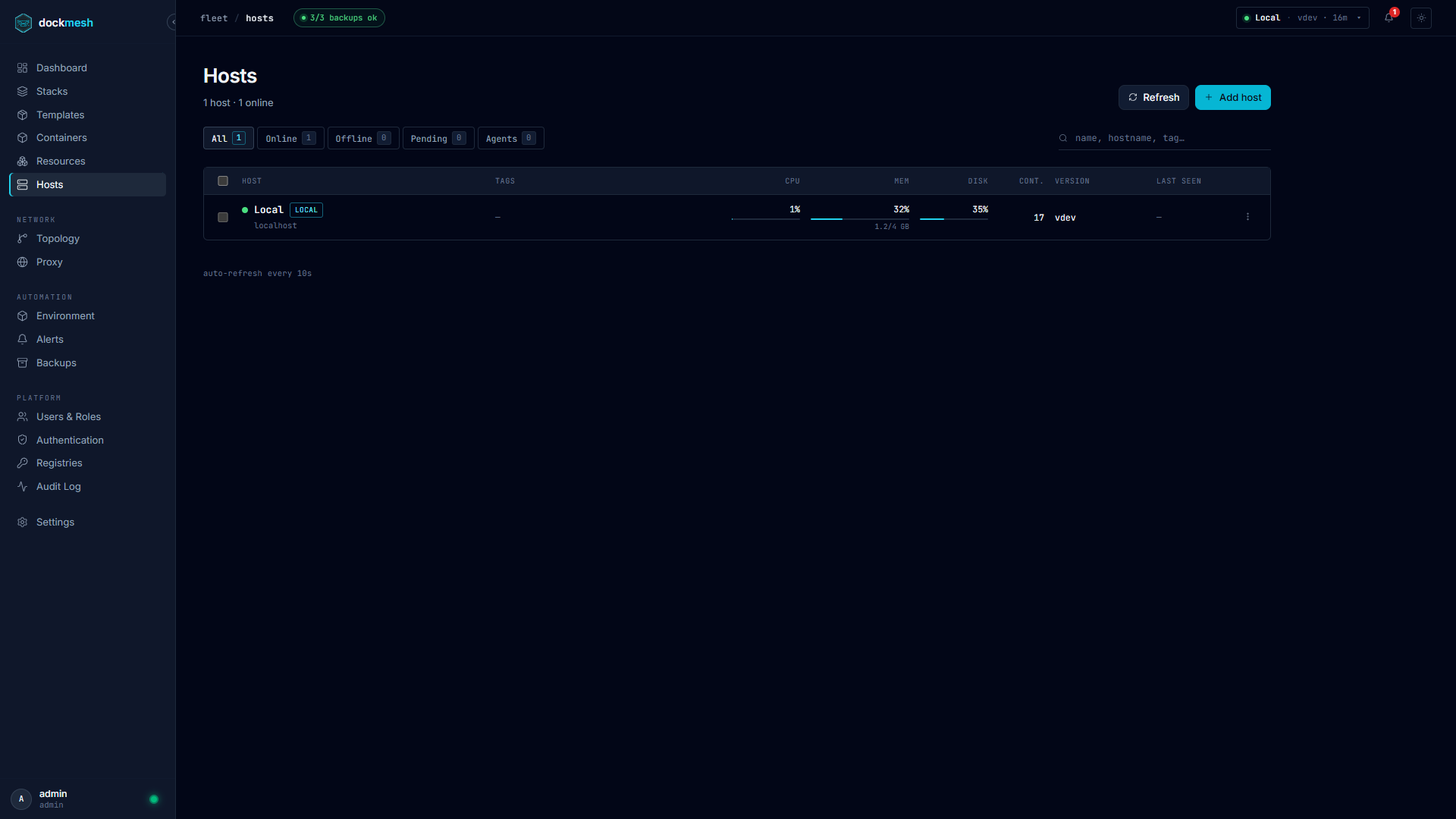This screenshot has height=819, width=1456.
Task: Click the Proxy globe icon
Action: pyautogui.click(x=23, y=262)
